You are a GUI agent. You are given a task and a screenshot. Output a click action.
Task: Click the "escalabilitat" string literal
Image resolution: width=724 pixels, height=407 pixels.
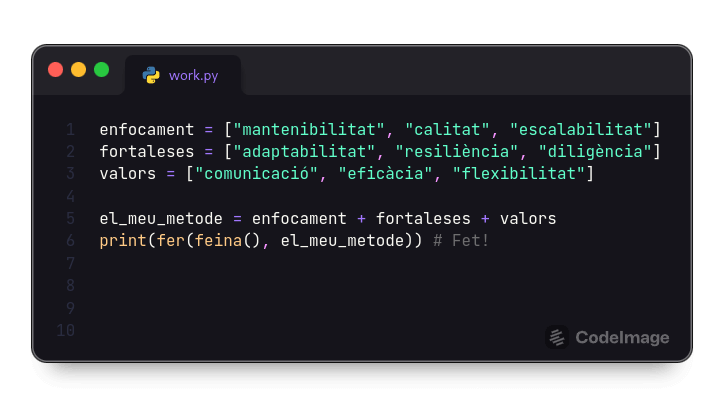click(580, 129)
